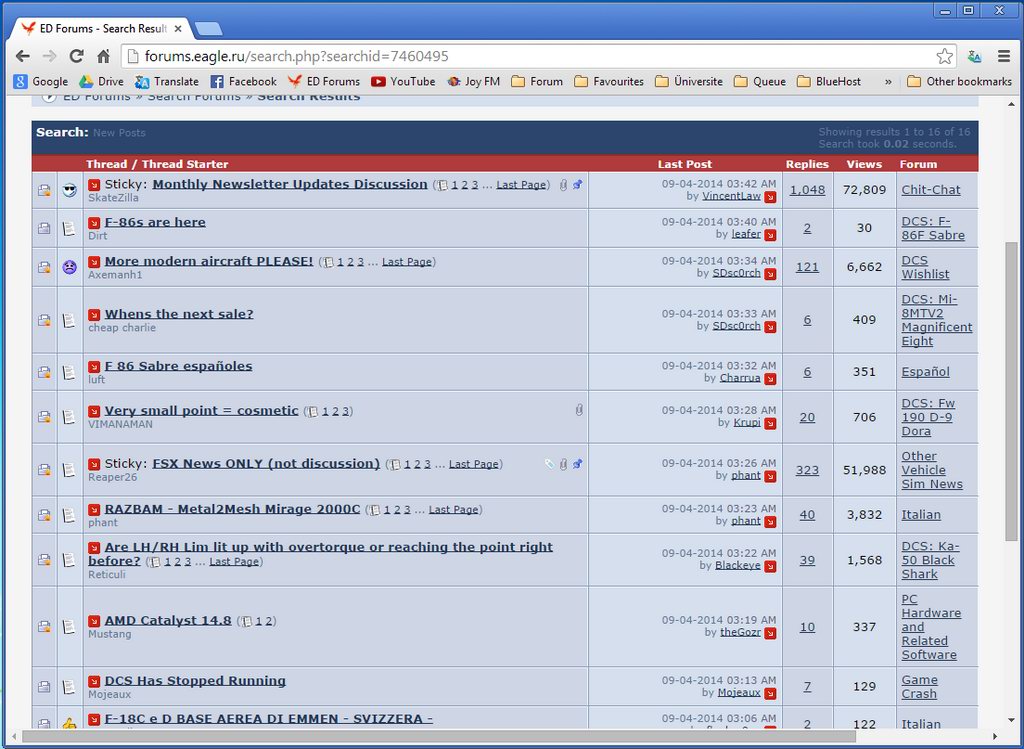Sort results by Views column header

coord(864,164)
